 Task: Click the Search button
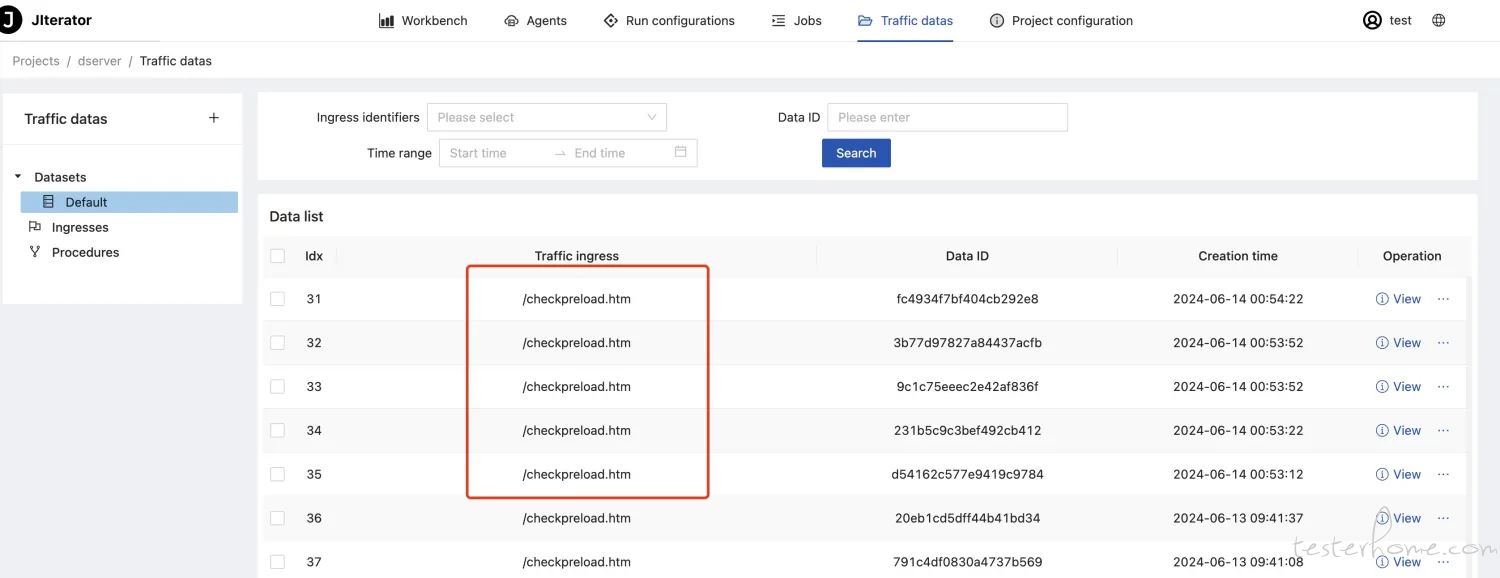pos(856,153)
